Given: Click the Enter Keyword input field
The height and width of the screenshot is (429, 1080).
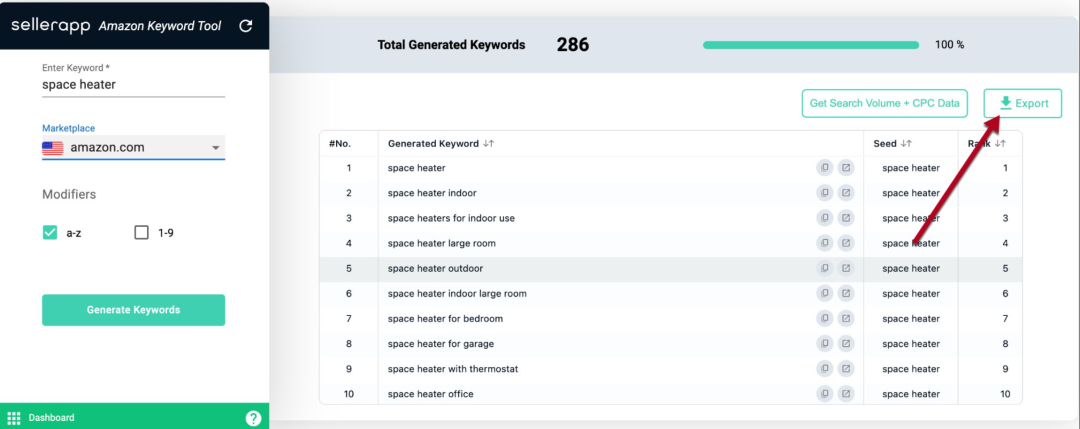Looking at the screenshot, I should [133, 85].
